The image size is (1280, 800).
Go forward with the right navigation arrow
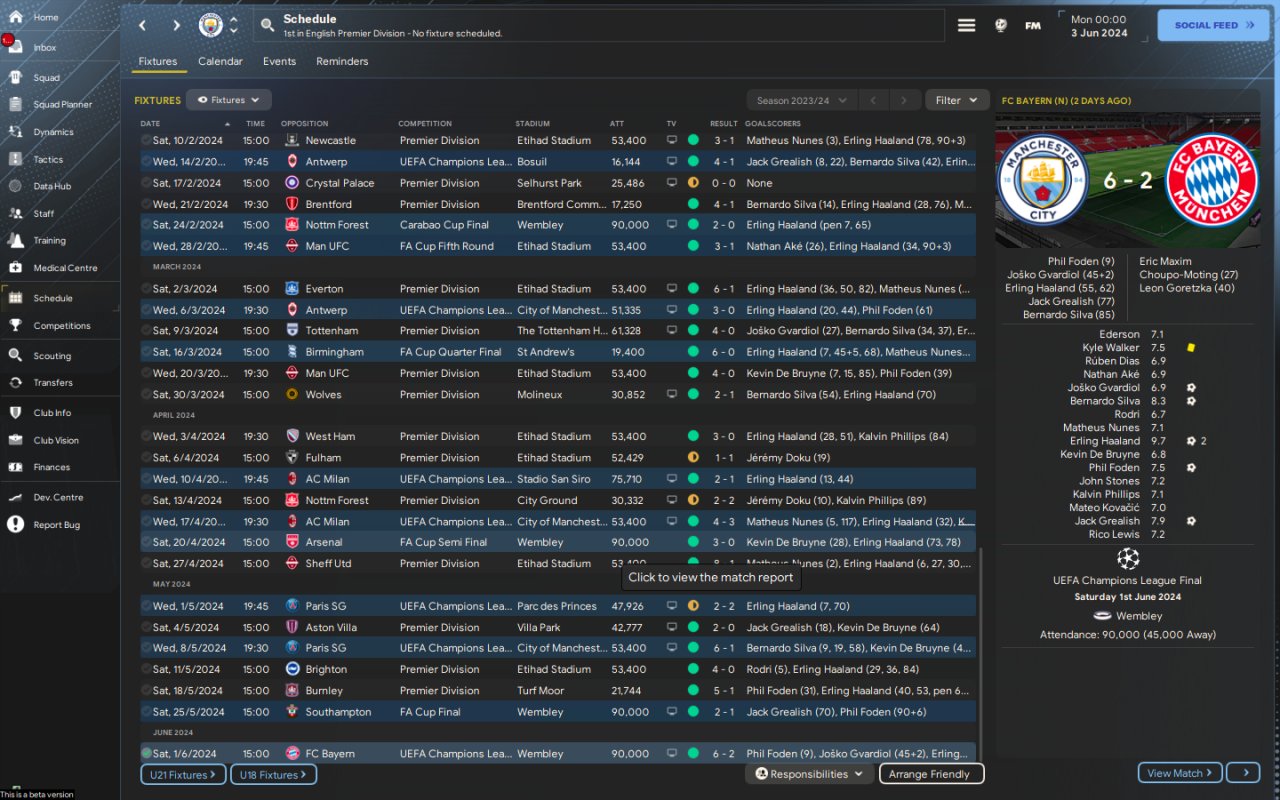pos(176,25)
